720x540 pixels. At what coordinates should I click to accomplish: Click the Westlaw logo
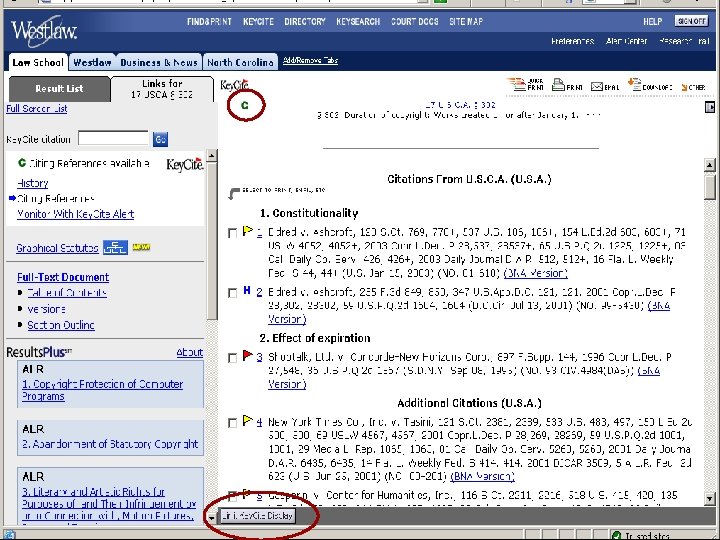[x=44, y=32]
